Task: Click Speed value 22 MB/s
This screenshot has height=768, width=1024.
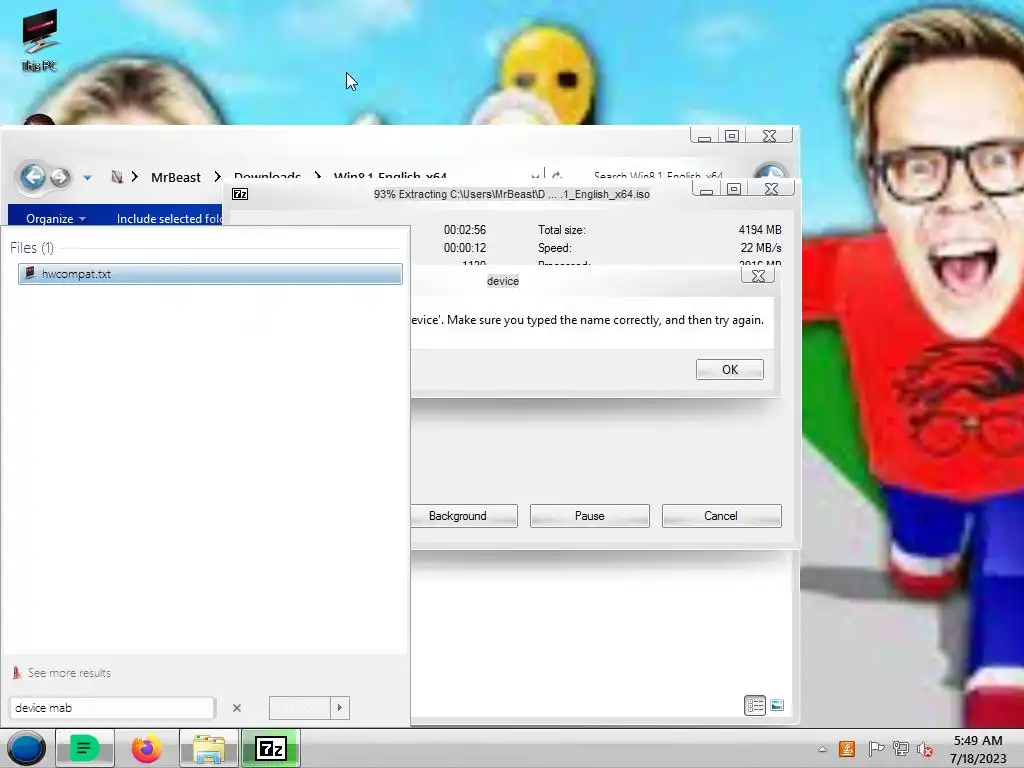Action: [761, 248]
